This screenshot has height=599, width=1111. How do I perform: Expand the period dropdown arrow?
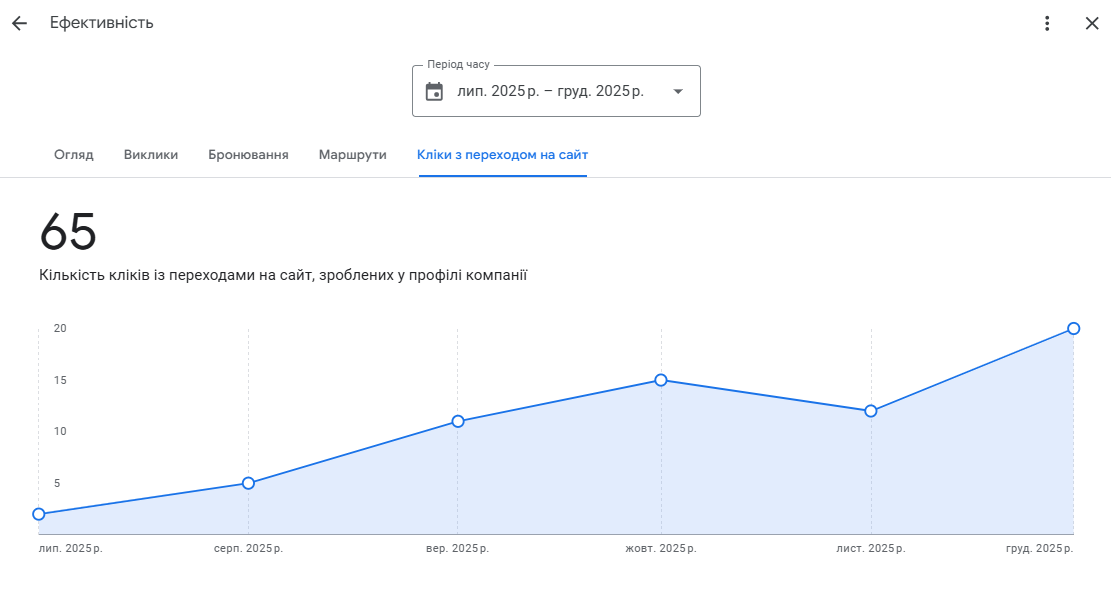(x=678, y=92)
